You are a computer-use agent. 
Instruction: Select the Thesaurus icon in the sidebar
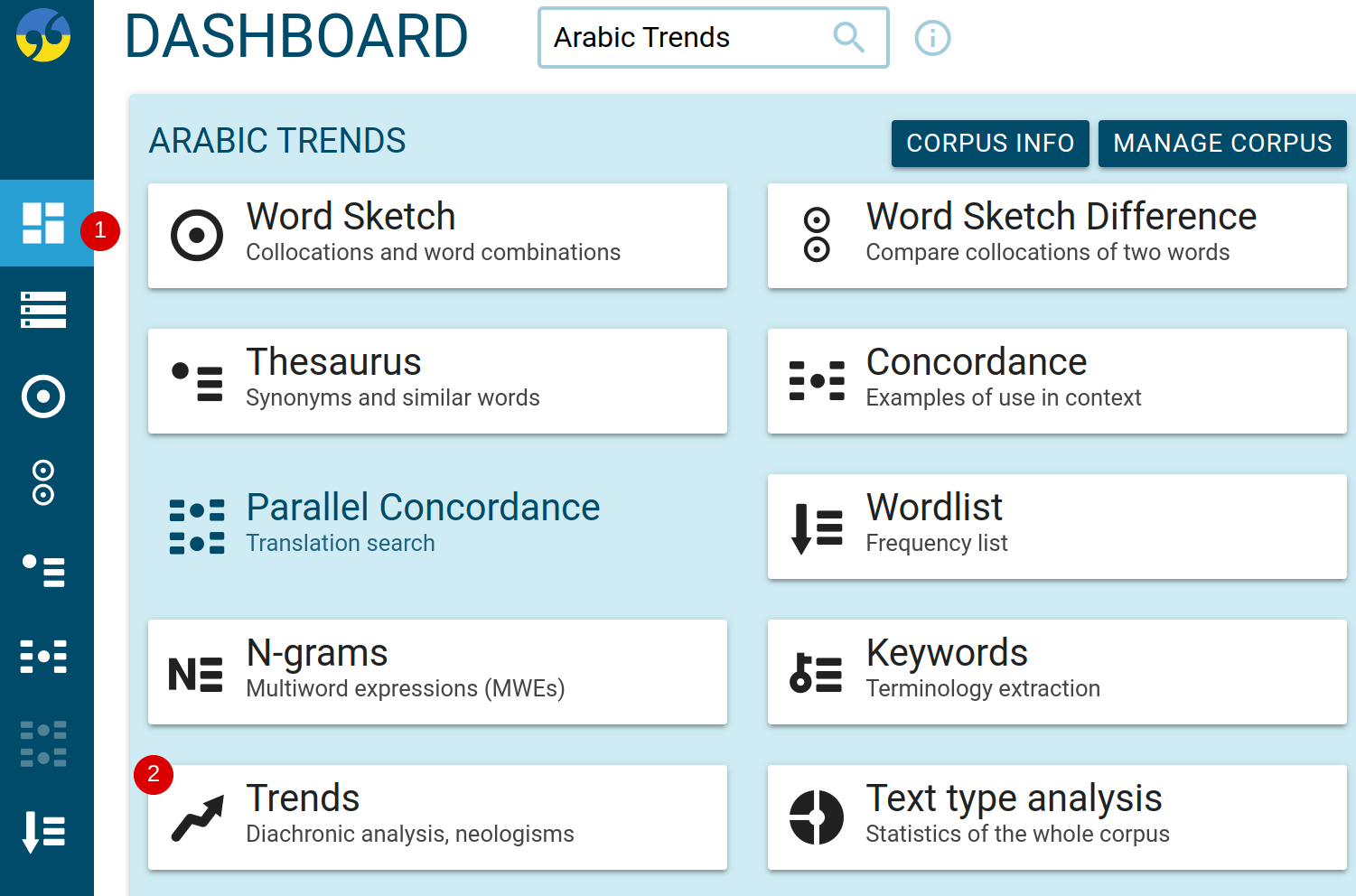(43, 572)
